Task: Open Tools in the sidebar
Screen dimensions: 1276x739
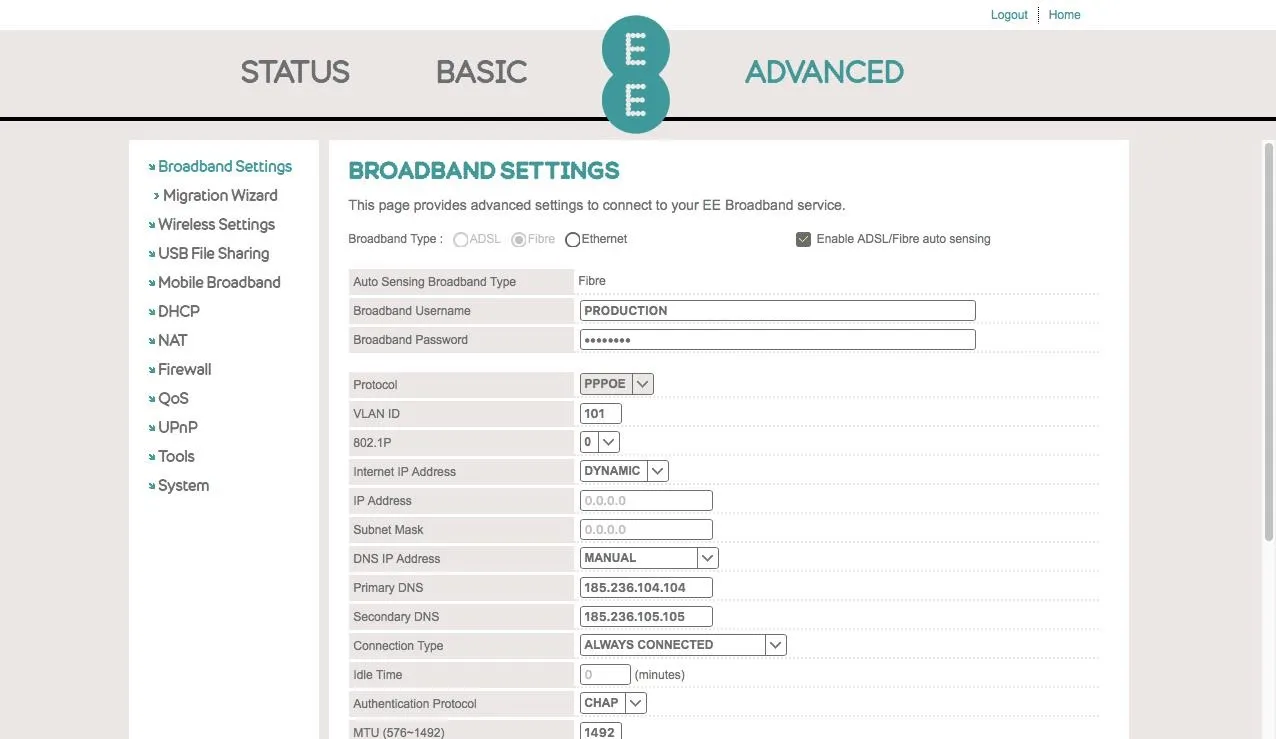Action: 176,456
